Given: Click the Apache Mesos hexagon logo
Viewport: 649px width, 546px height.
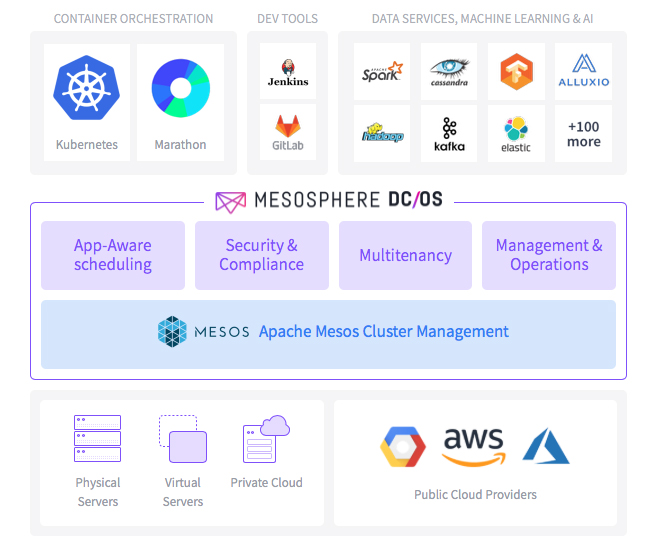Looking at the screenshot, I should 172,332.
